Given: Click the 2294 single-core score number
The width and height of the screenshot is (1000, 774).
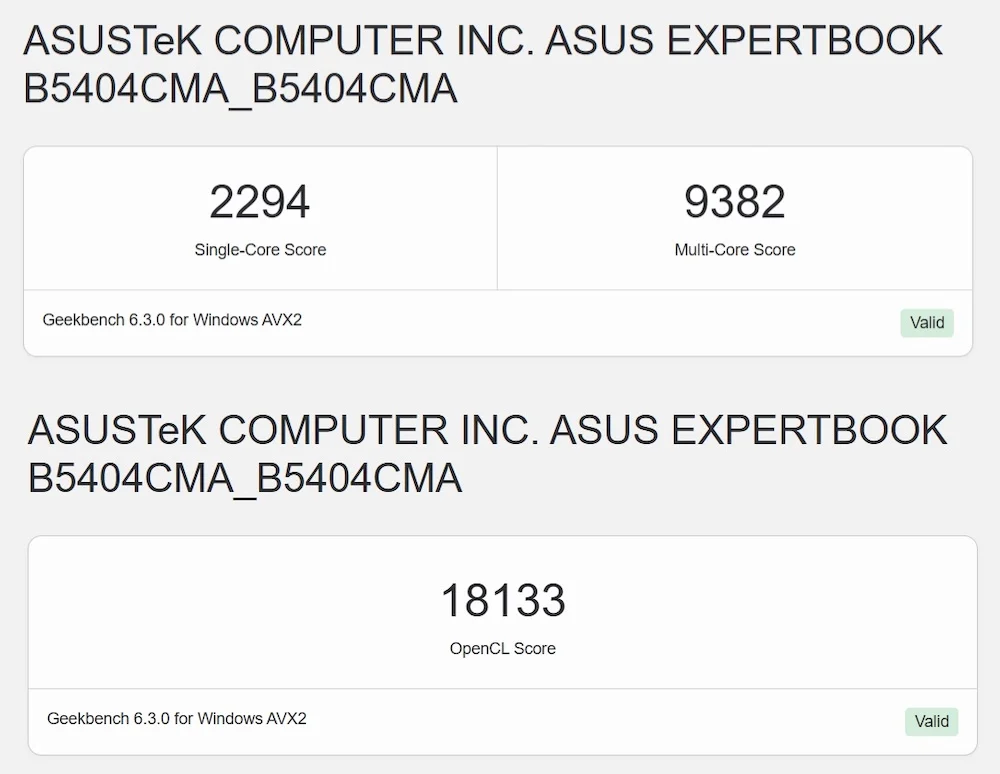Looking at the screenshot, I should point(260,202).
